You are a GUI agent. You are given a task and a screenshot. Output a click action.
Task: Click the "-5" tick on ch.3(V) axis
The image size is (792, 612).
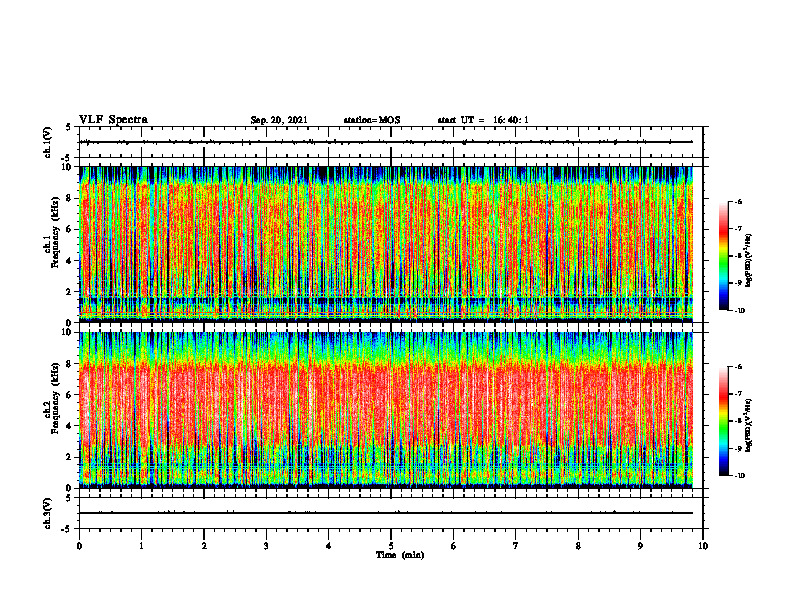point(67,529)
